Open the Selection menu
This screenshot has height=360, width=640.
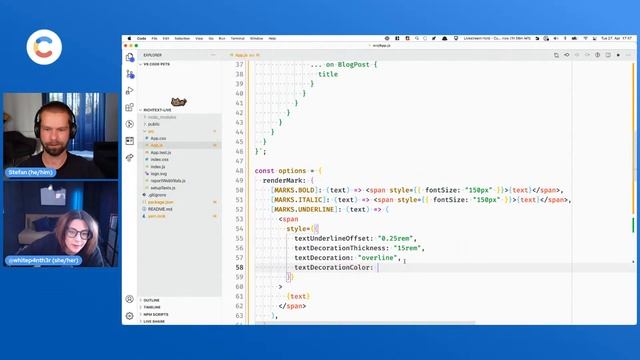[182, 38]
